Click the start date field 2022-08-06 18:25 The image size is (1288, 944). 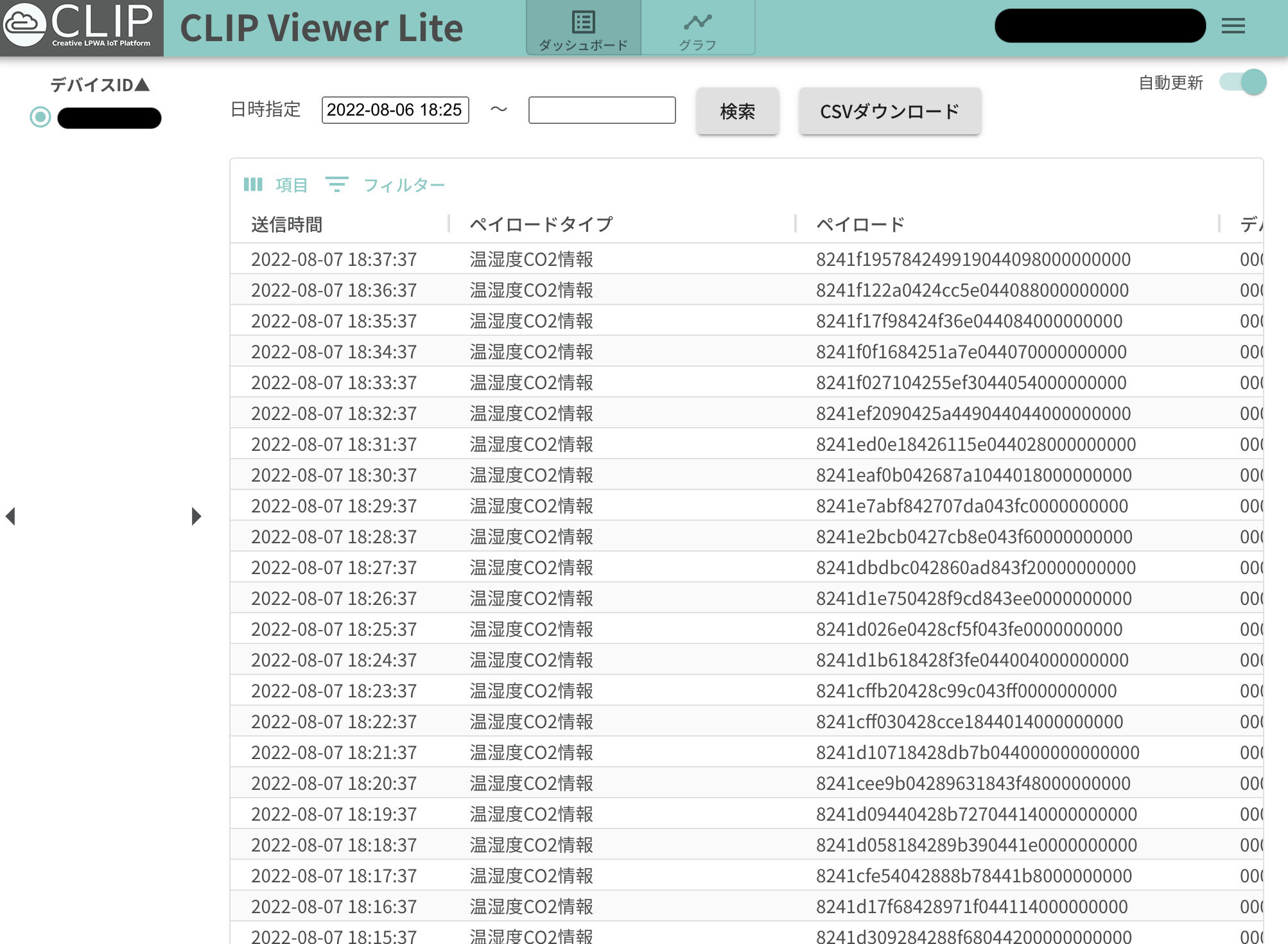(x=395, y=110)
